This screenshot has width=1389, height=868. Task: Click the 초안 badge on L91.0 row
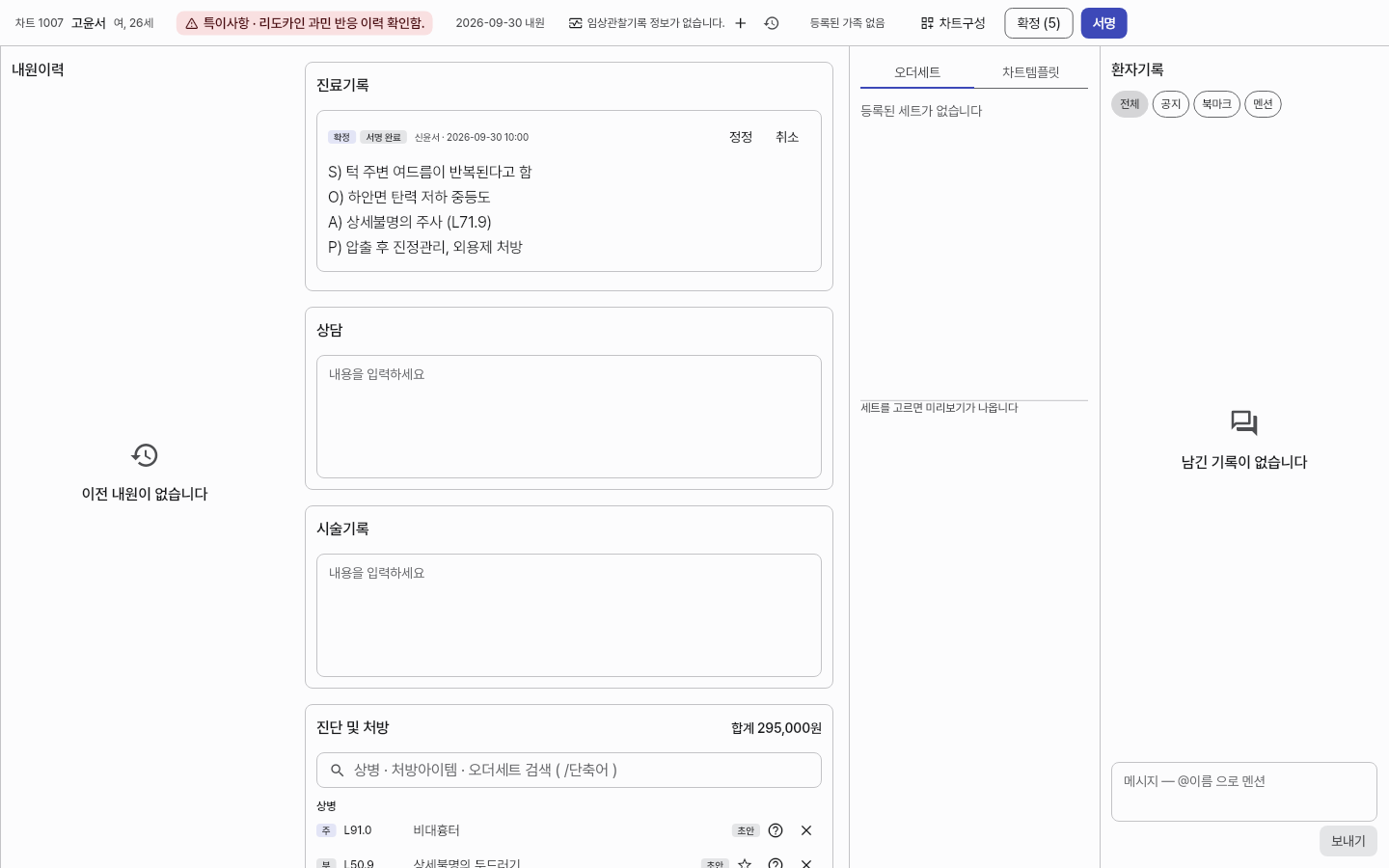click(x=746, y=830)
